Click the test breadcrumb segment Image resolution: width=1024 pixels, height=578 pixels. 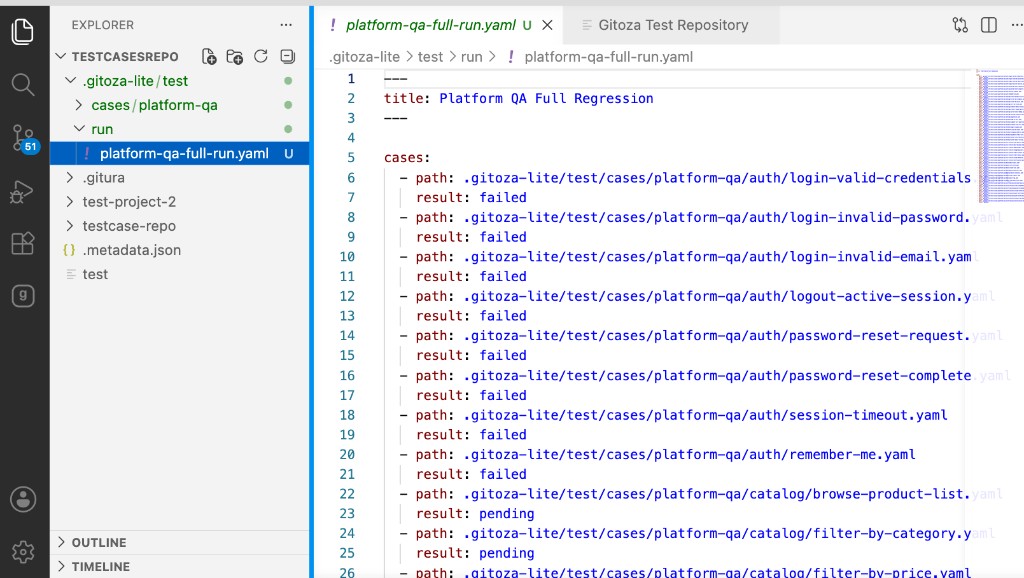pos(430,57)
